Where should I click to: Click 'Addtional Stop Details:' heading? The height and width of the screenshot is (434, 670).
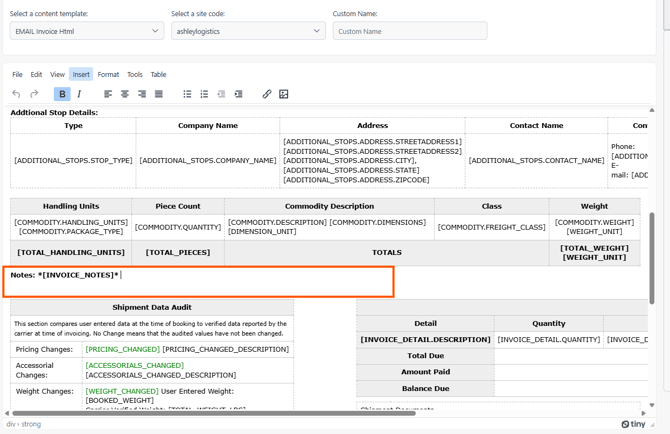(54, 113)
